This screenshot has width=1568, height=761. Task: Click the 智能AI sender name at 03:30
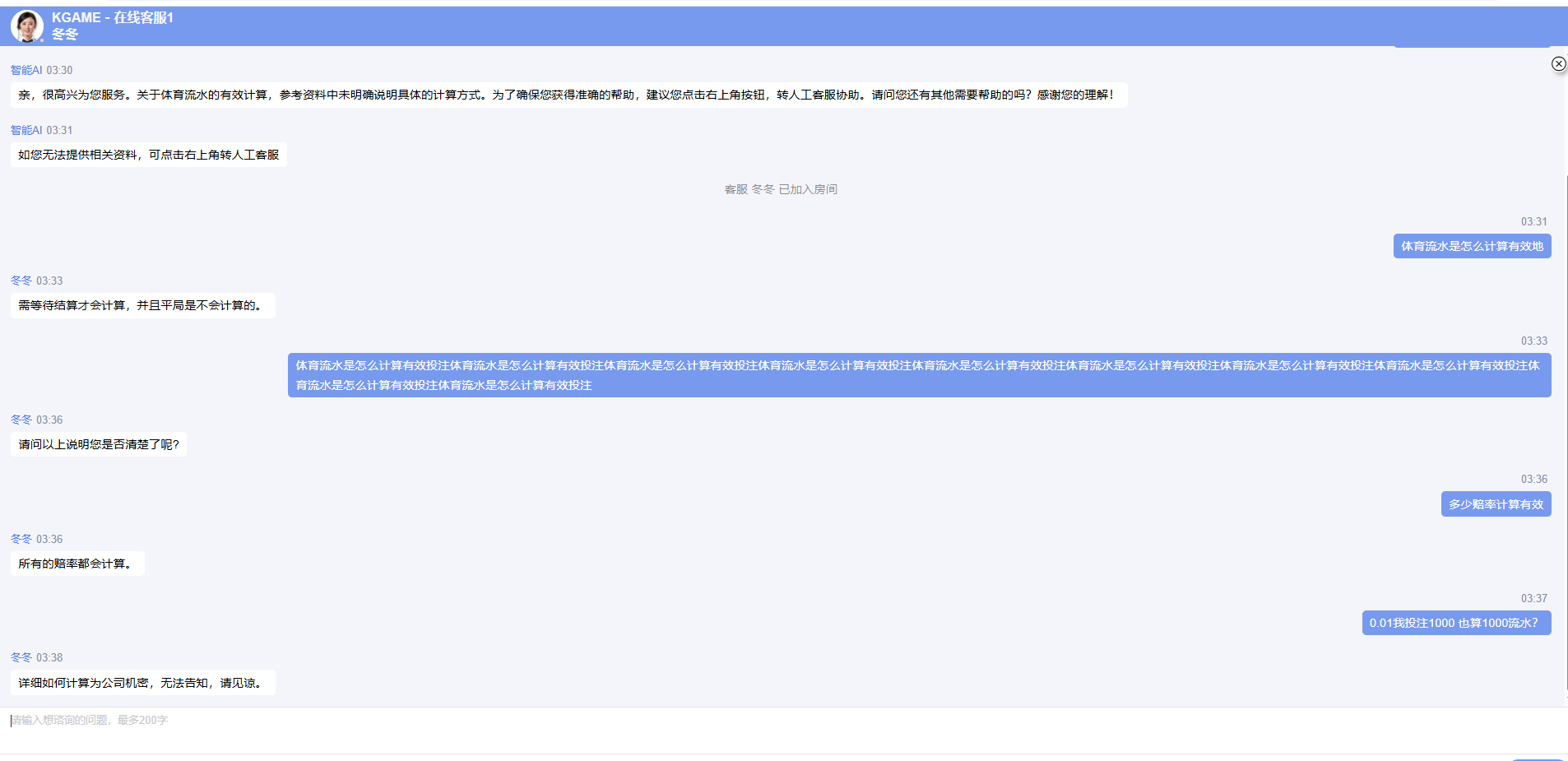point(26,71)
